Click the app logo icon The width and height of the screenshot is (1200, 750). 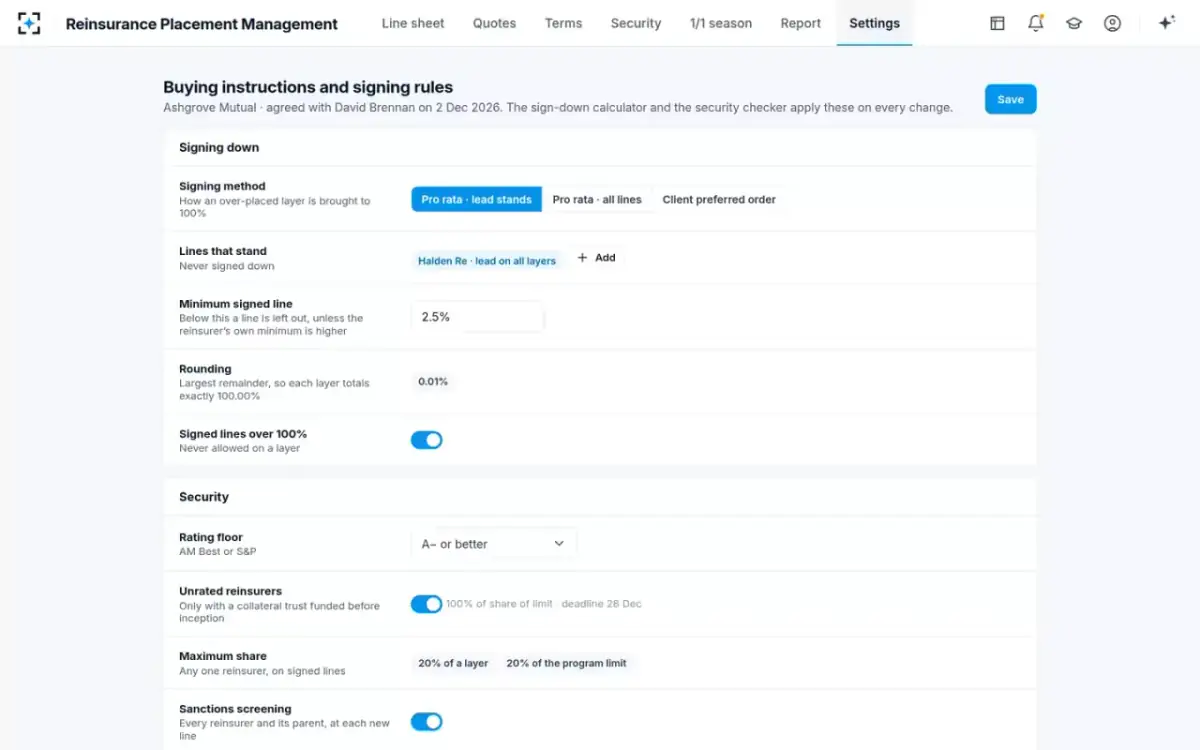(x=29, y=23)
